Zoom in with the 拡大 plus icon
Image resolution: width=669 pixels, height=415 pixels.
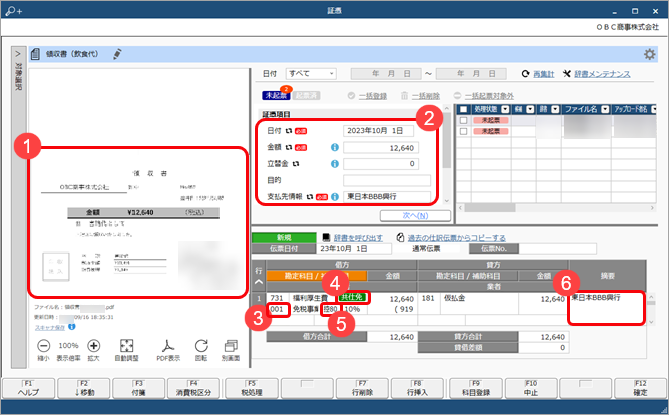click(93, 345)
